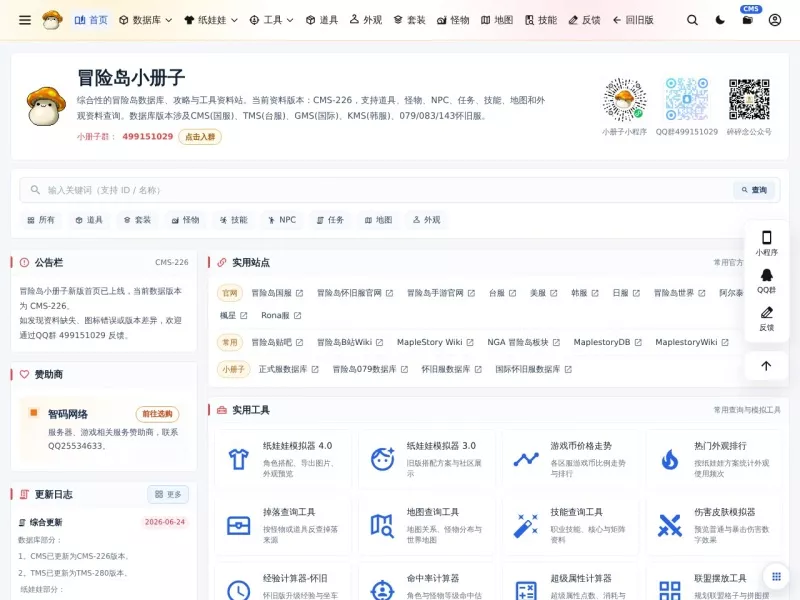Open the search icon in the top bar
The image size is (800, 600).
pyautogui.click(x=692, y=20)
